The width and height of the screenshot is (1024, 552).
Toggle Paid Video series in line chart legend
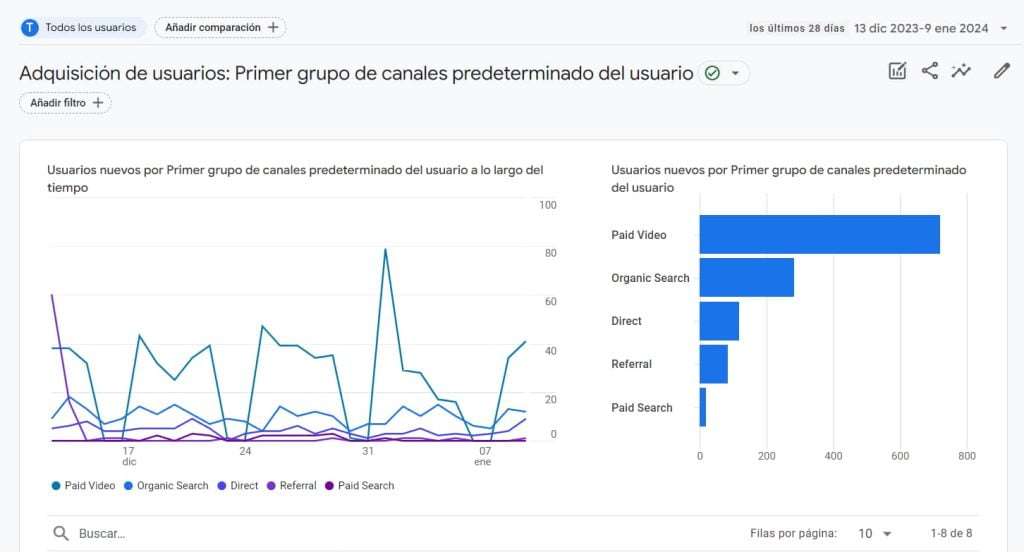(x=83, y=485)
